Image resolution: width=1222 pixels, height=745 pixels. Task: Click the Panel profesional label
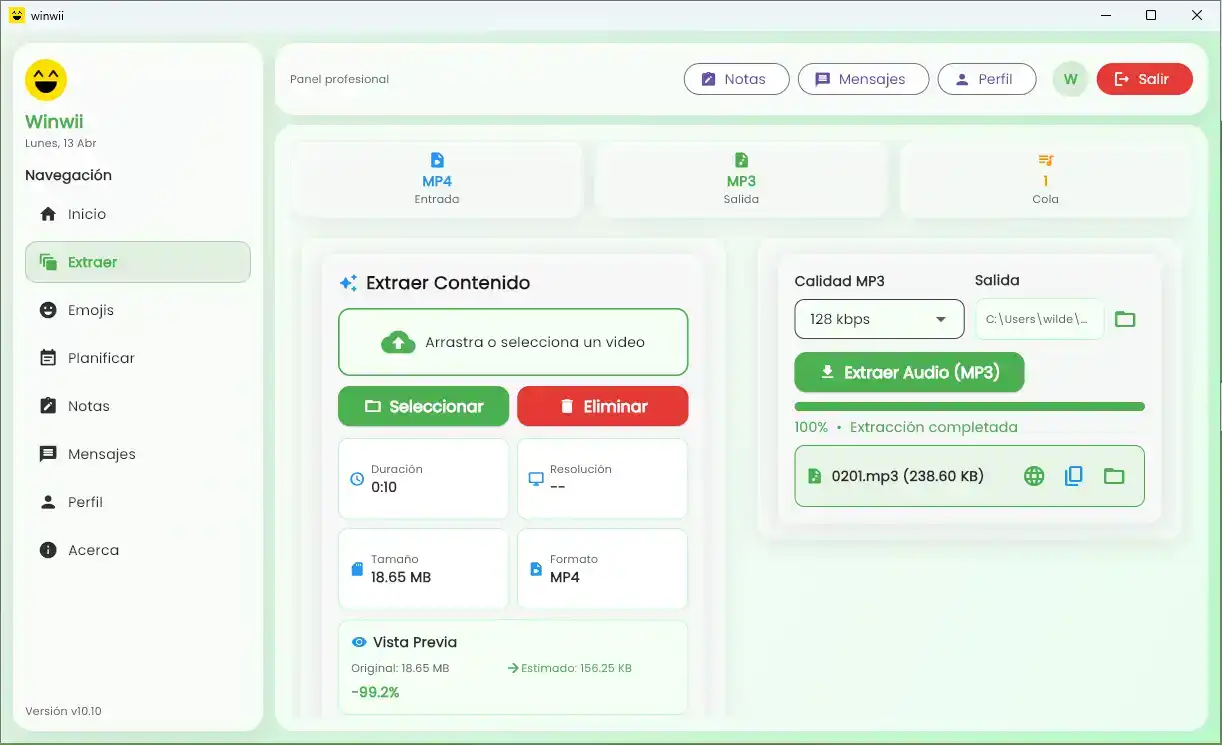coord(339,79)
